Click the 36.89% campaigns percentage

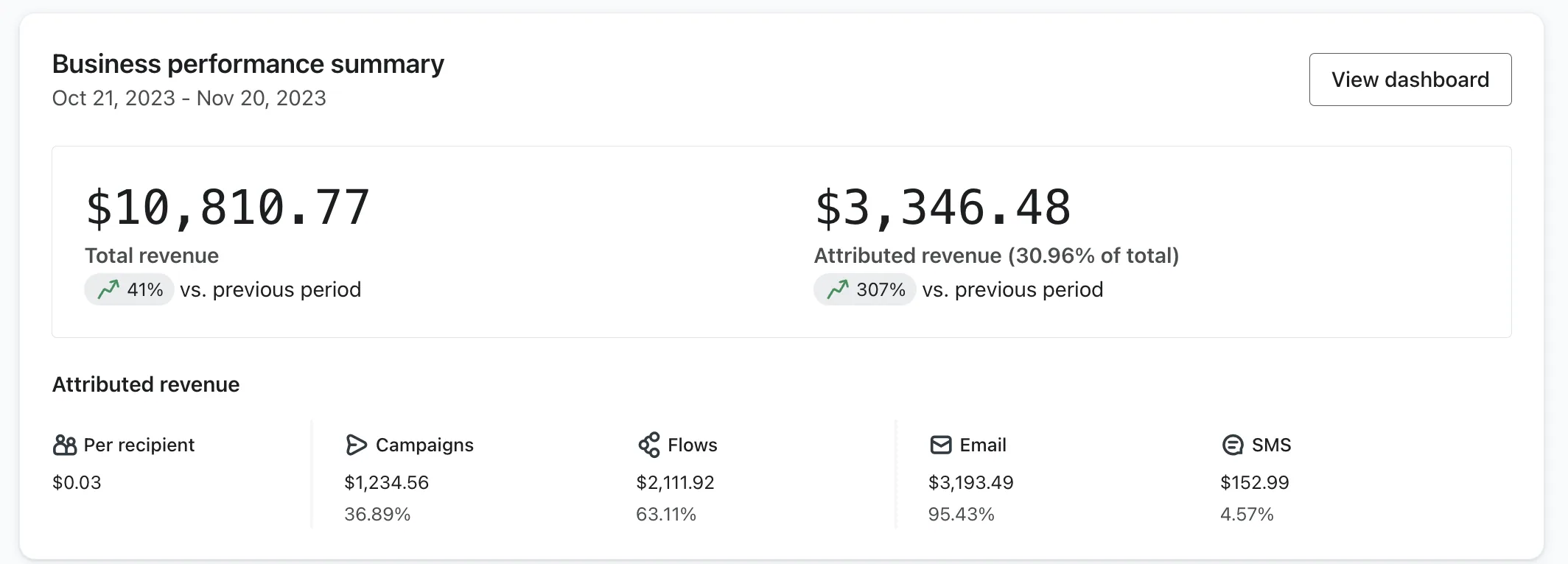click(377, 514)
